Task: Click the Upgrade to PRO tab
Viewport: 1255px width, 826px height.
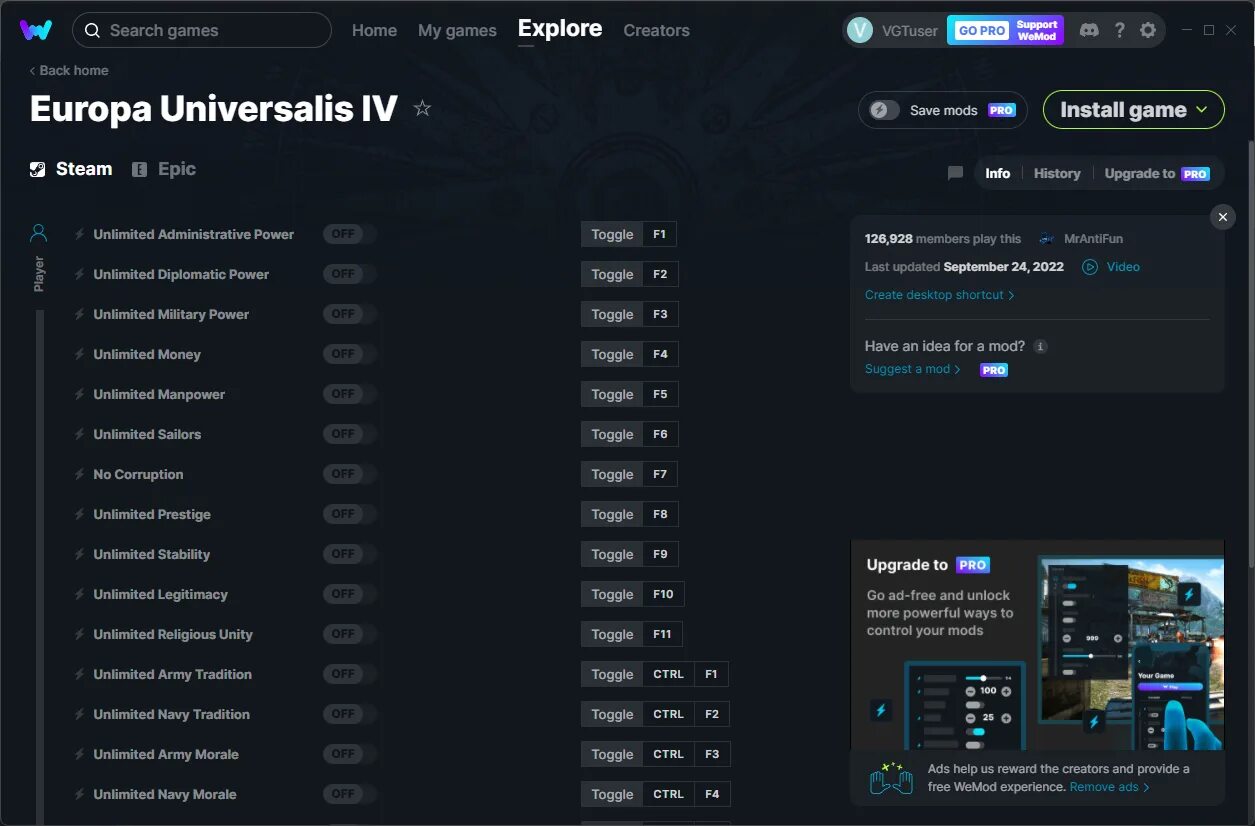Action: tap(1157, 173)
